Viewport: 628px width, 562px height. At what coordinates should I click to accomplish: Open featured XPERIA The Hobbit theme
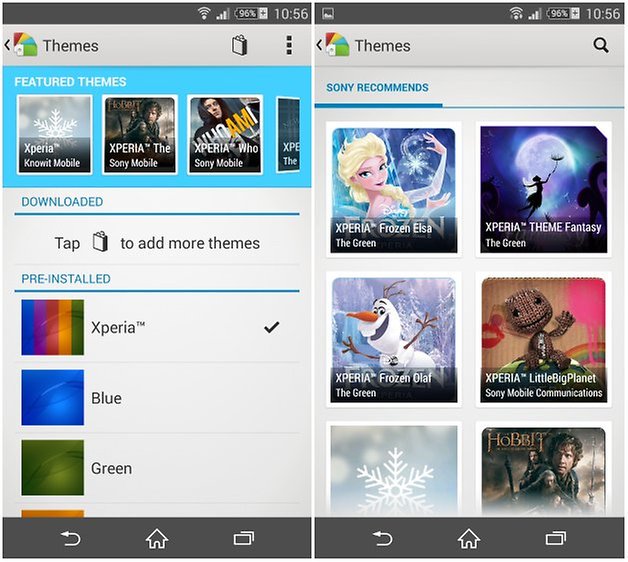click(x=140, y=135)
